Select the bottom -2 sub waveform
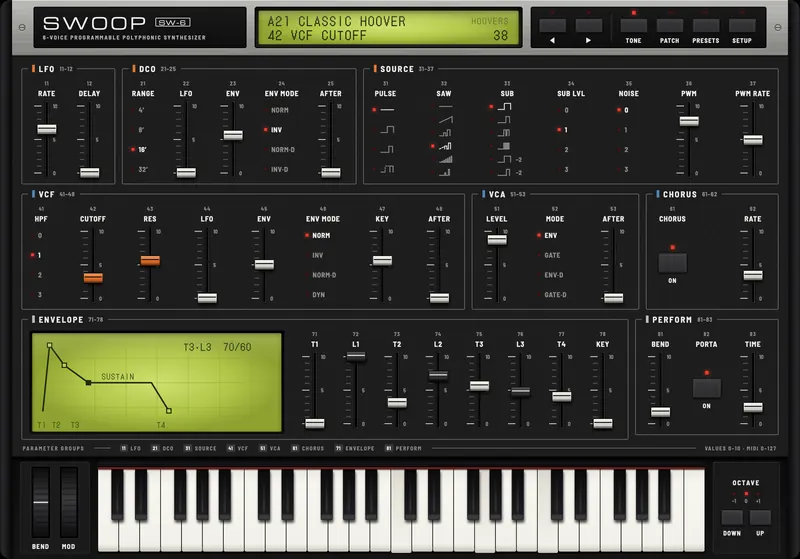The image size is (800, 559). point(509,173)
